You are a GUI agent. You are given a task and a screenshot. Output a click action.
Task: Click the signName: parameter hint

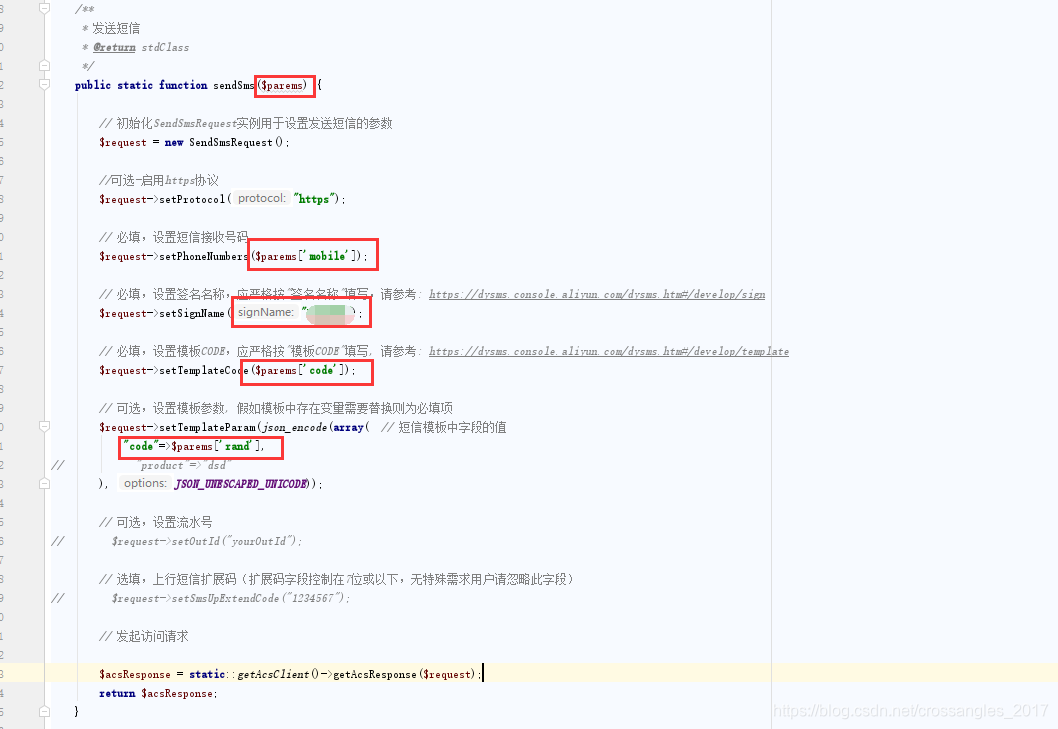[265, 313]
